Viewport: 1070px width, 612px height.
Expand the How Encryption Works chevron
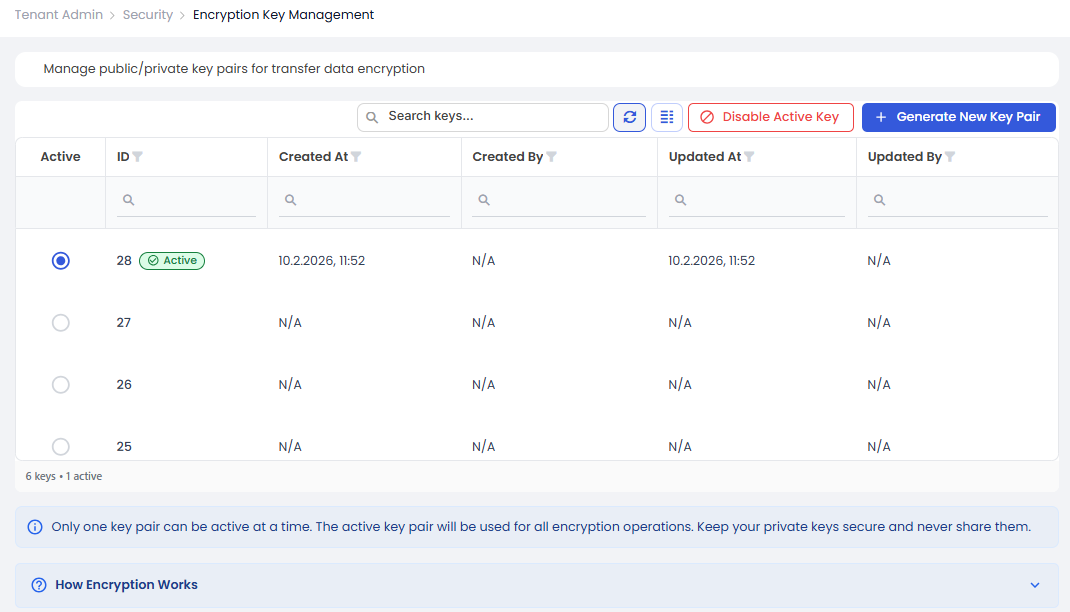click(x=1035, y=585)
